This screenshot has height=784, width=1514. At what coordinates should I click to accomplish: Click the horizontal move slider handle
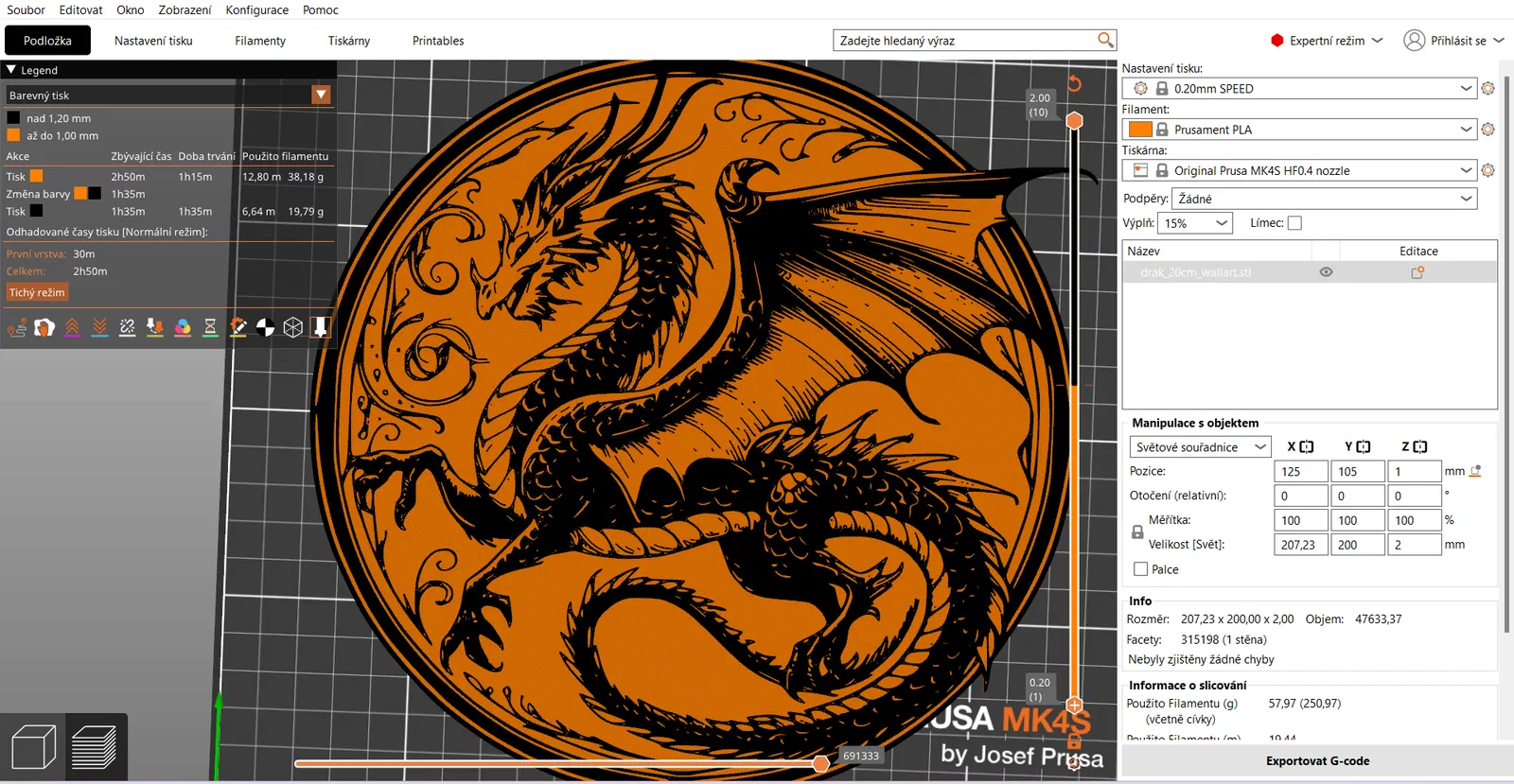[821, 763]
